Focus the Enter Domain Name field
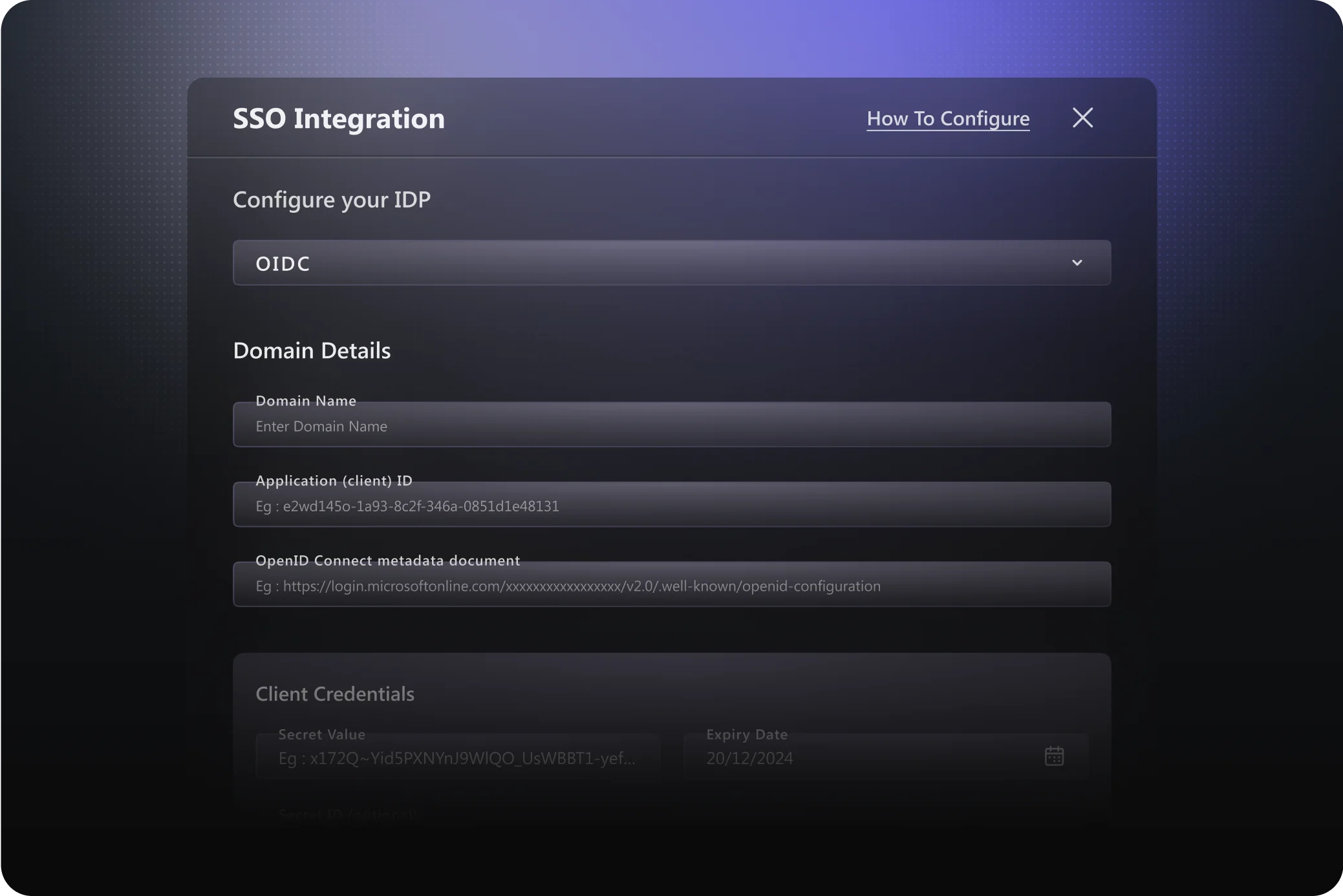 tap(671, 427)
